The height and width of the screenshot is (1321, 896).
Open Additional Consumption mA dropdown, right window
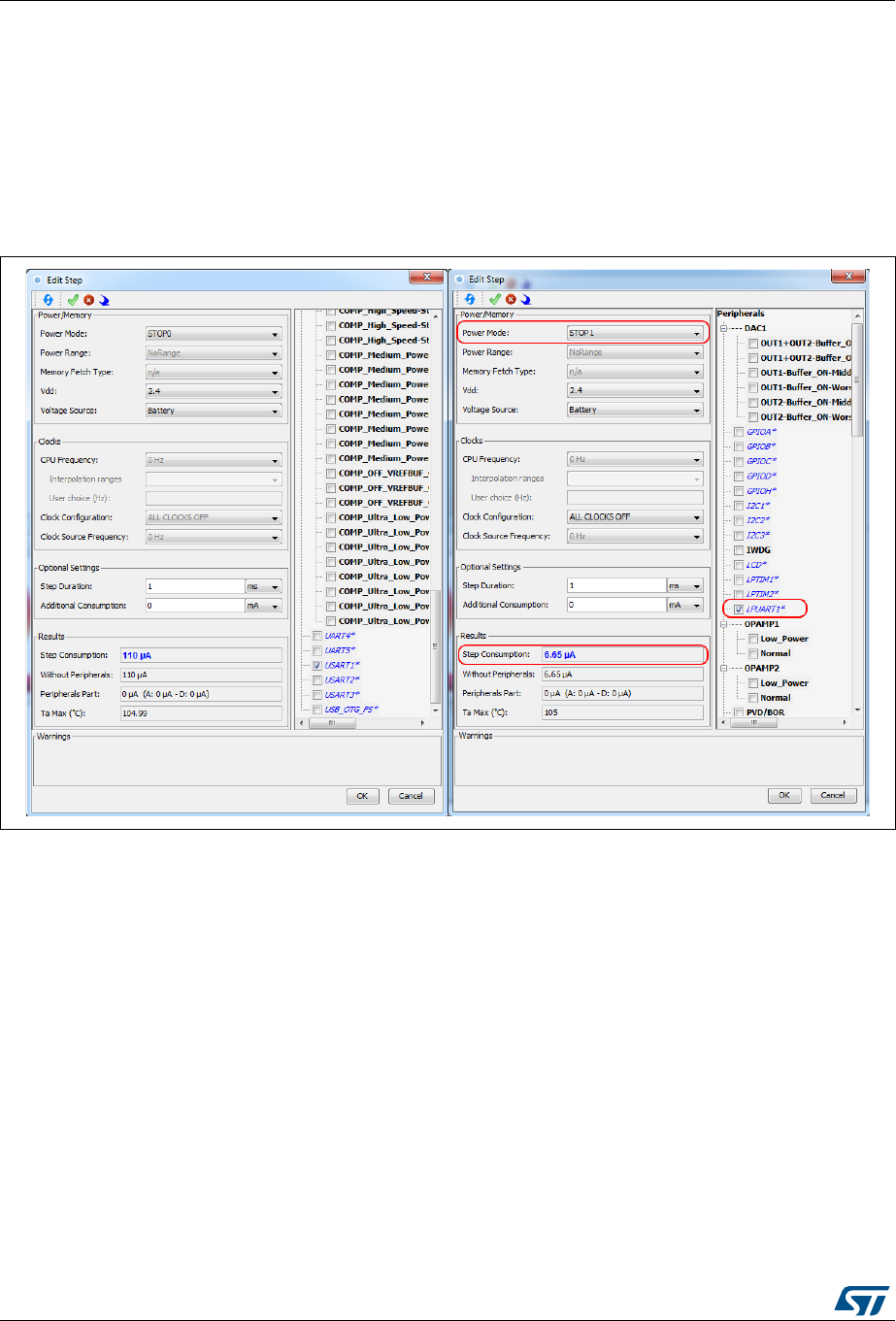pyautogui.click(x=685, y=605)
